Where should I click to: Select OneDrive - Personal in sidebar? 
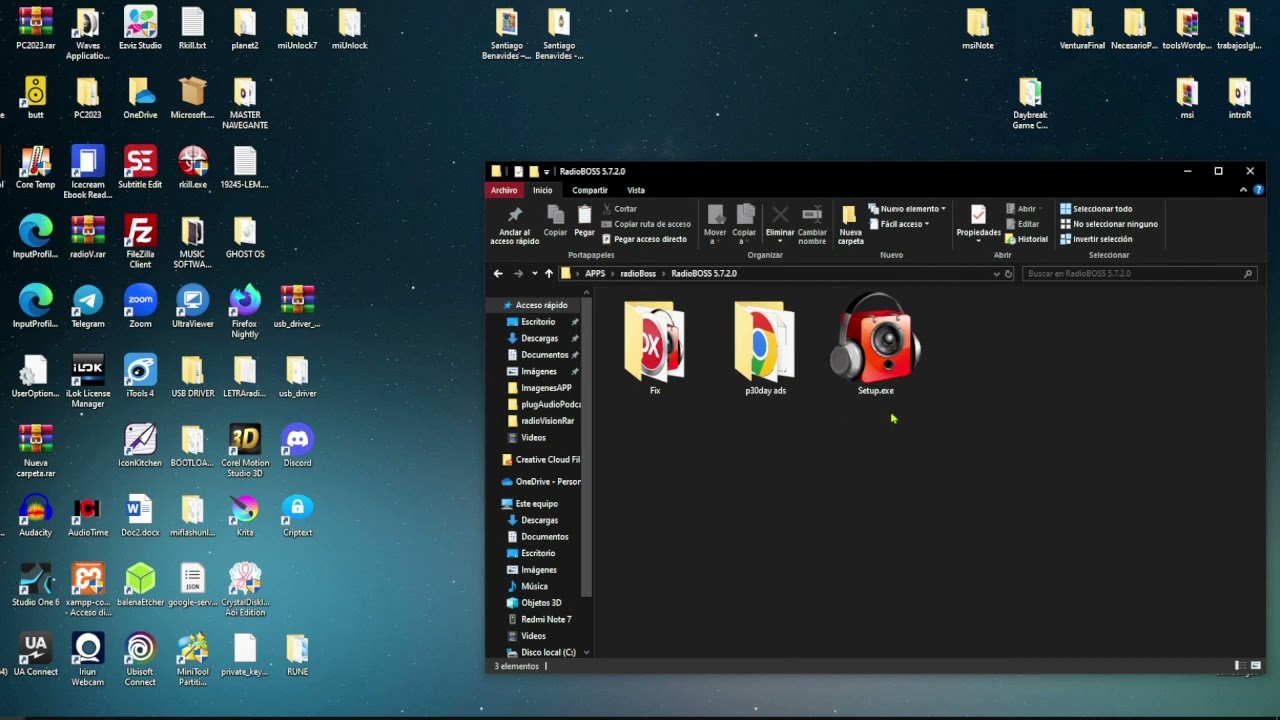click(541, 482)
